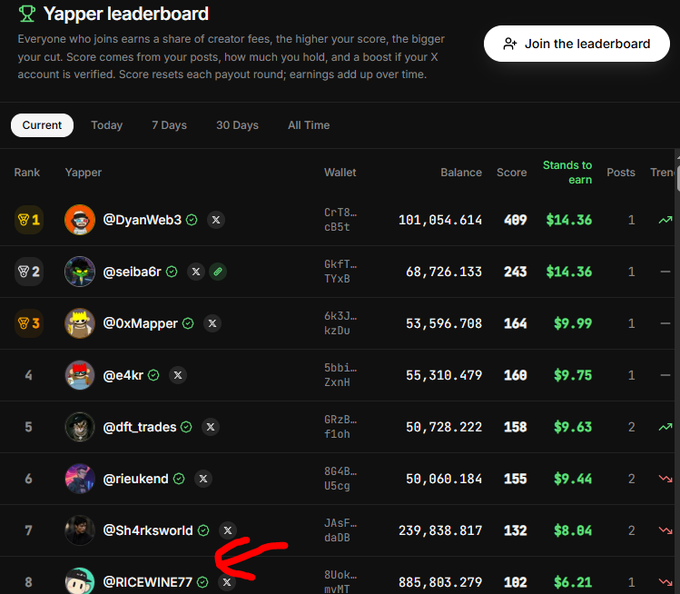Image resolution: width=680 pixels, height=594 pixels.
Task: Show the All Time leaderboard tab
Action: coord(309,125)
